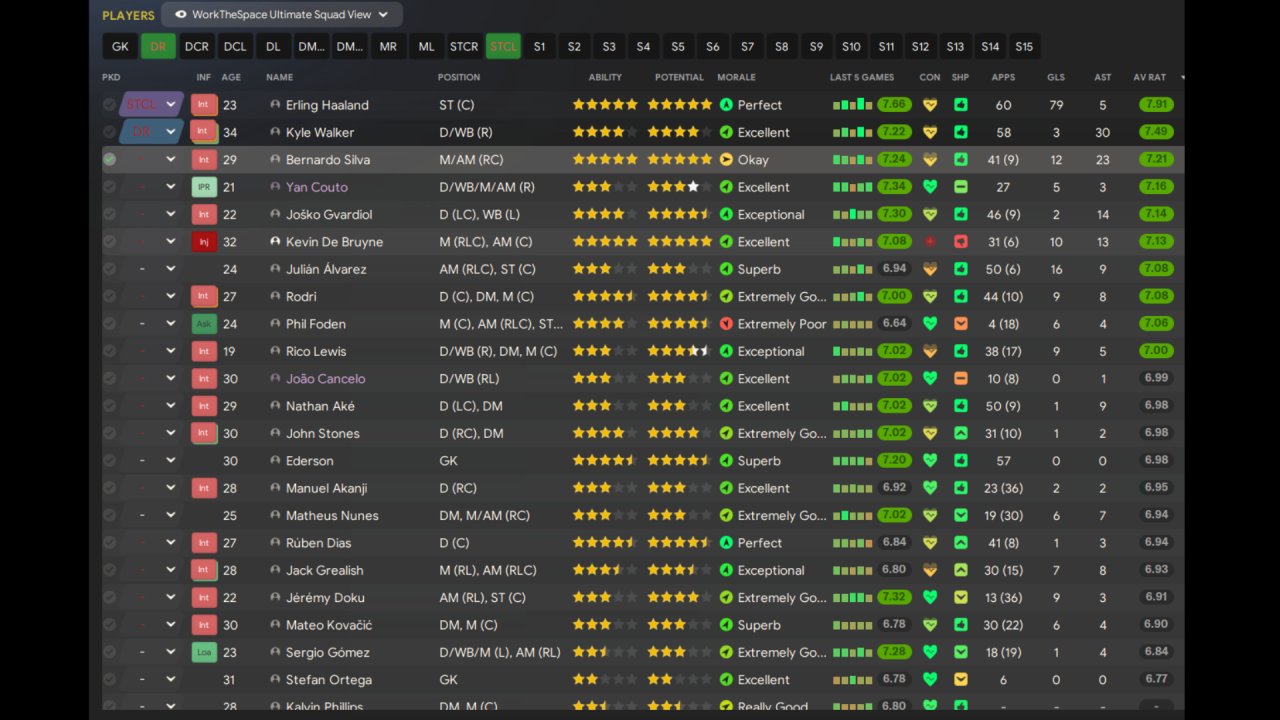
Task: Click Erling Haaland's match sharpness icon
Action: click(x=961, y=105)
